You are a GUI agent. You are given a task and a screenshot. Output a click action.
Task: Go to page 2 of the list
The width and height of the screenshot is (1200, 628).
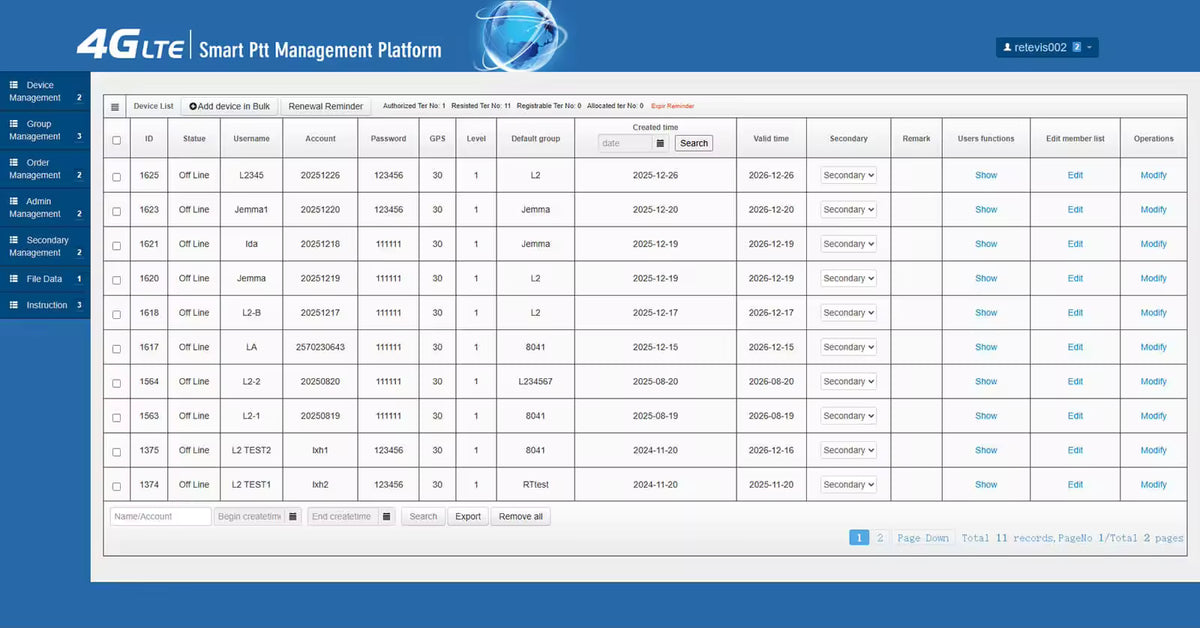(880, 538)
